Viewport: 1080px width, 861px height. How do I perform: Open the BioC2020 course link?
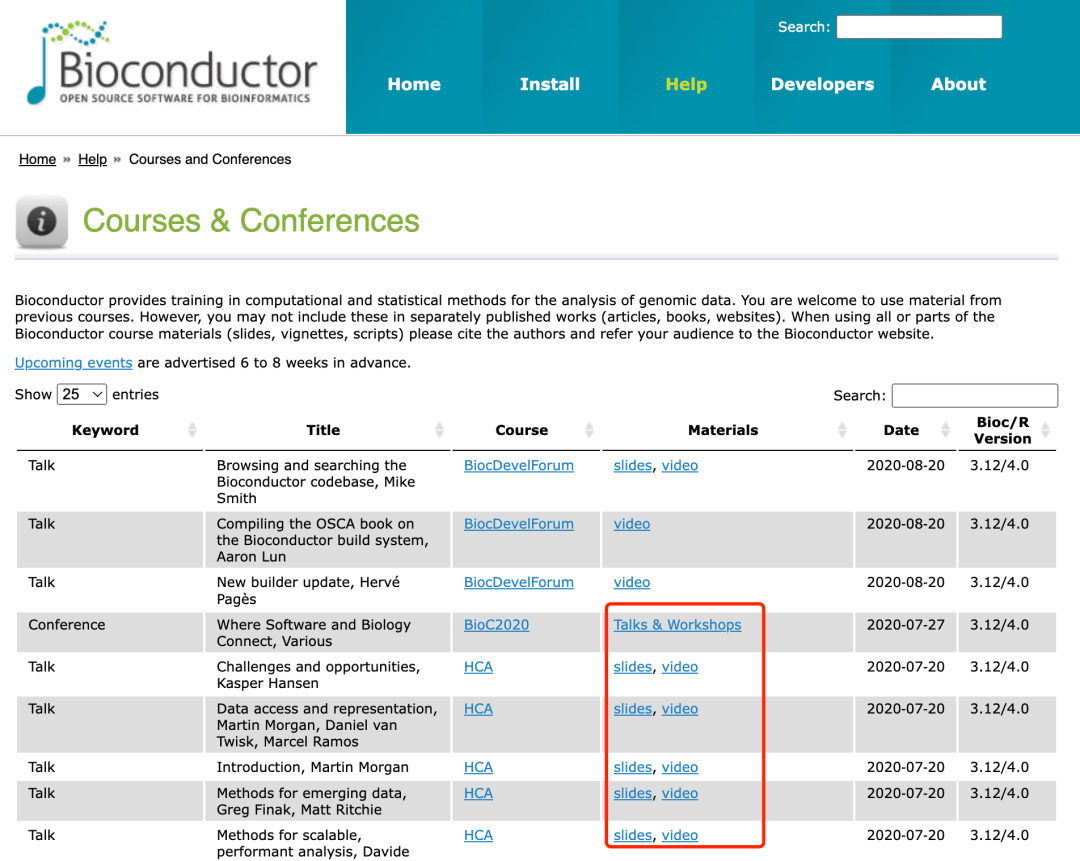pyautogui.click(x=496, y=624)
